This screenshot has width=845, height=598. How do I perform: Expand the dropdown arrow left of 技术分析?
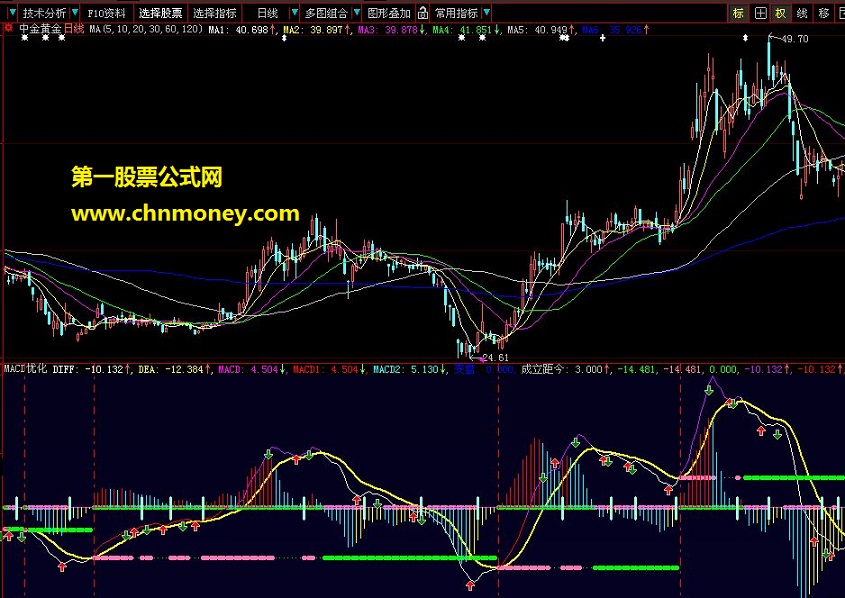click(12, 12)
